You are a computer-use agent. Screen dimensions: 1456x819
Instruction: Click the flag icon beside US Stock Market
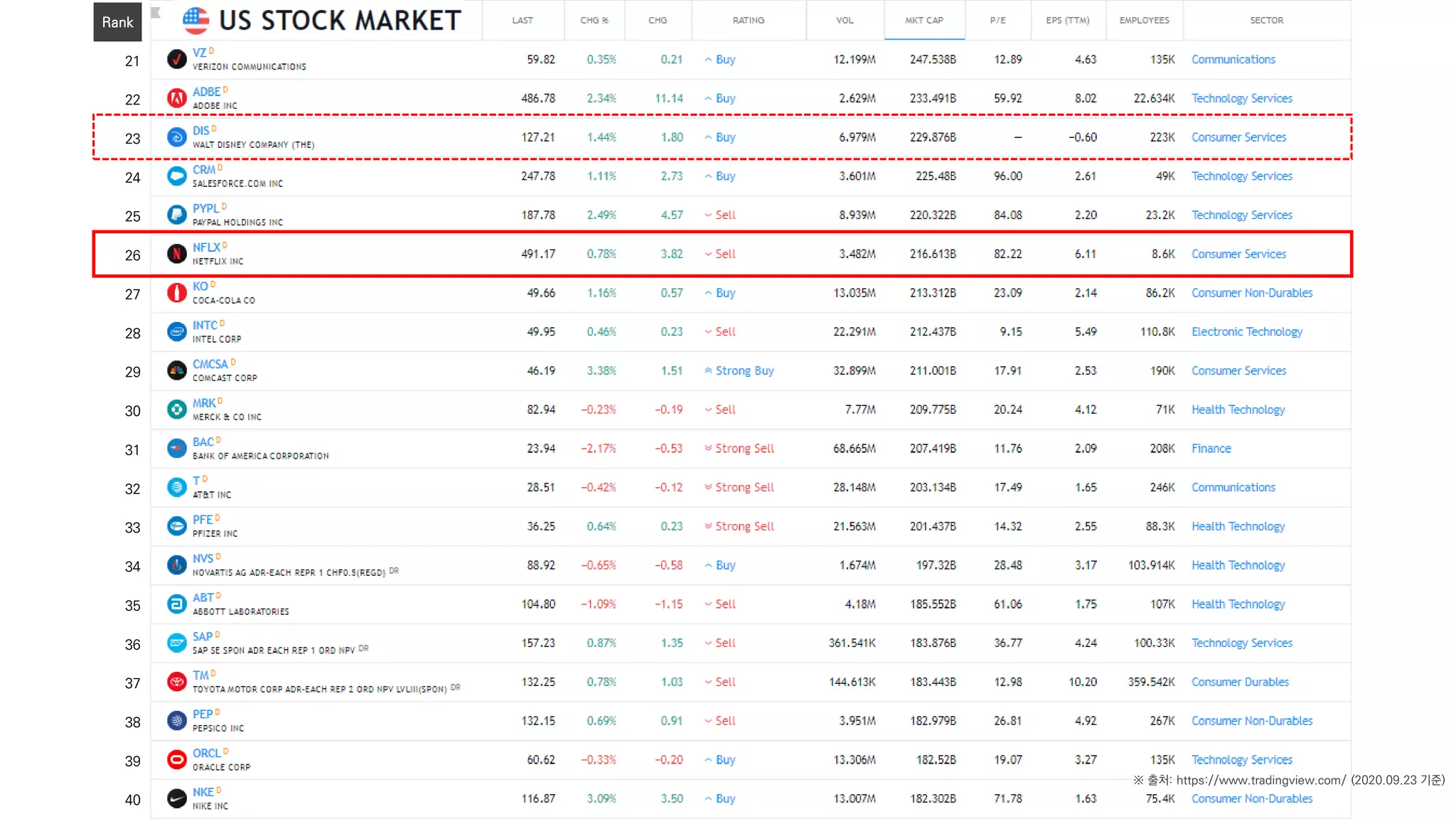point(196,20)
